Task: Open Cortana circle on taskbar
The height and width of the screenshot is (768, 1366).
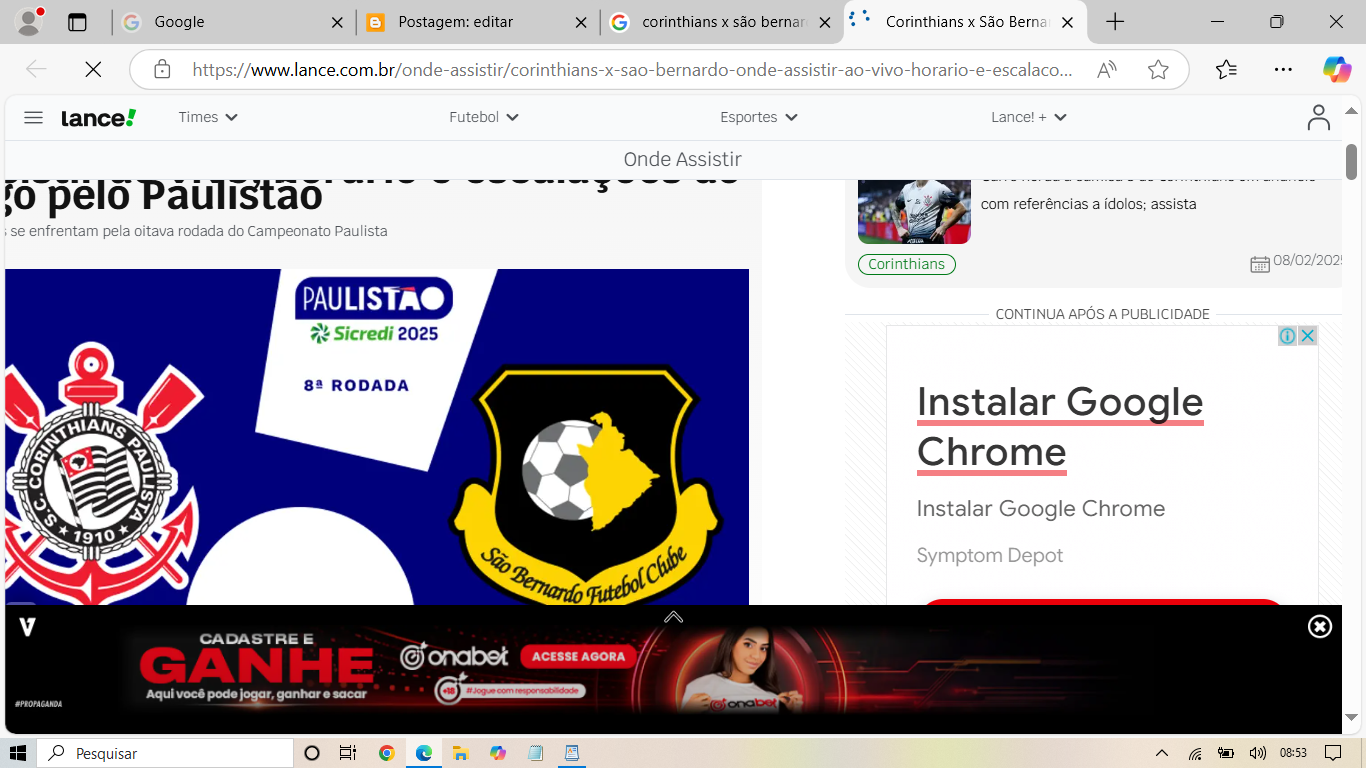Action: pyautogui.click(x=311, y=753)
